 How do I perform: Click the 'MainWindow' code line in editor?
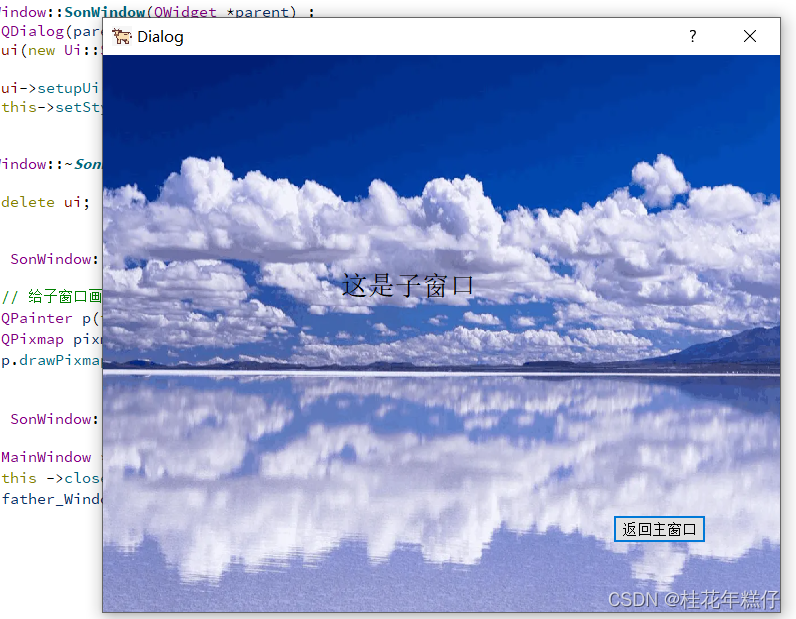(46, 457)
